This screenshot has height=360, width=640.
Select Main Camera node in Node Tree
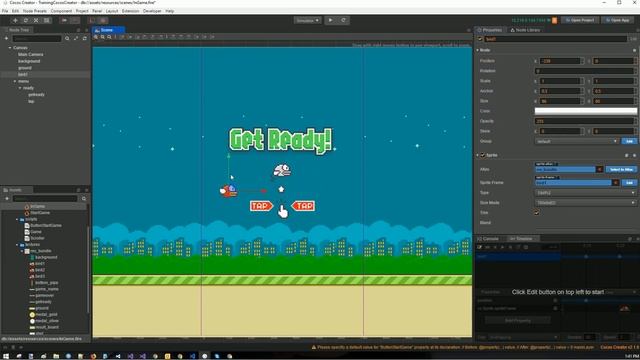click(x=31, y=54)
